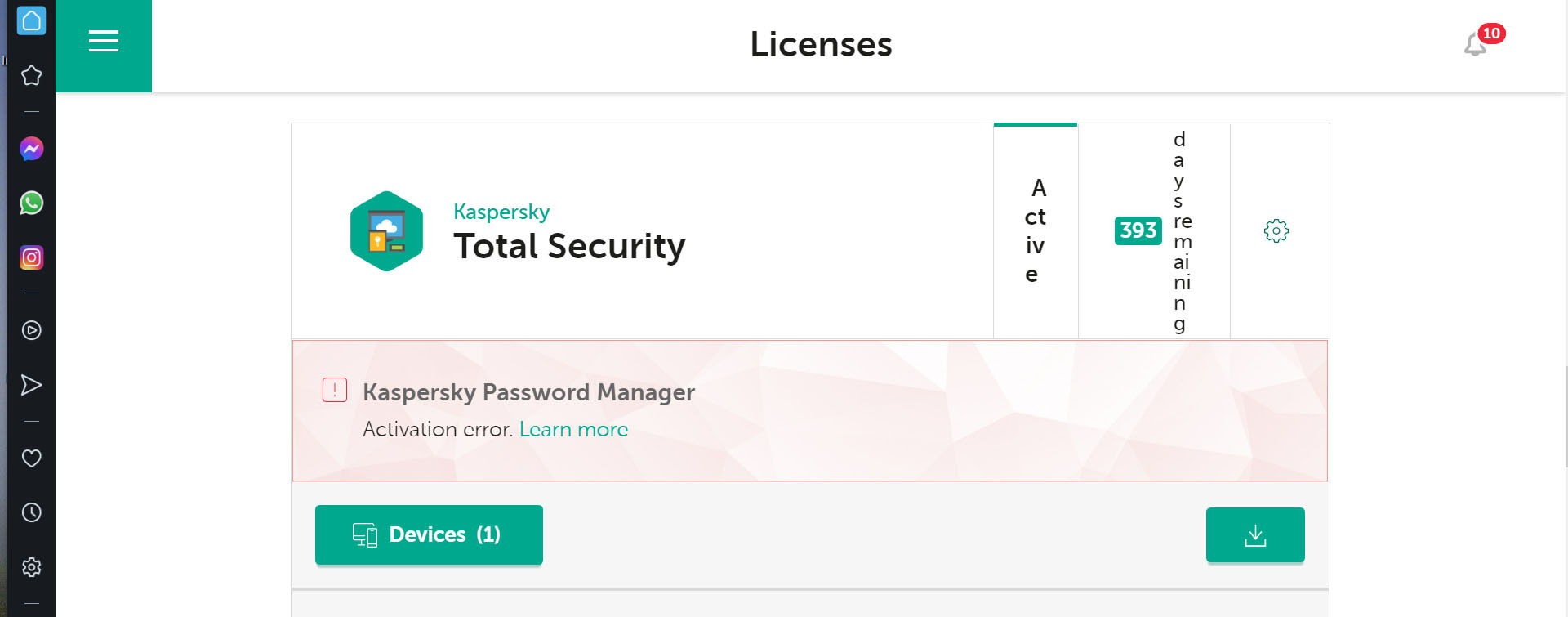Open Instagram in the sidebar
1568x617 pixels.
pyautogui.click(x=32, y=257)
